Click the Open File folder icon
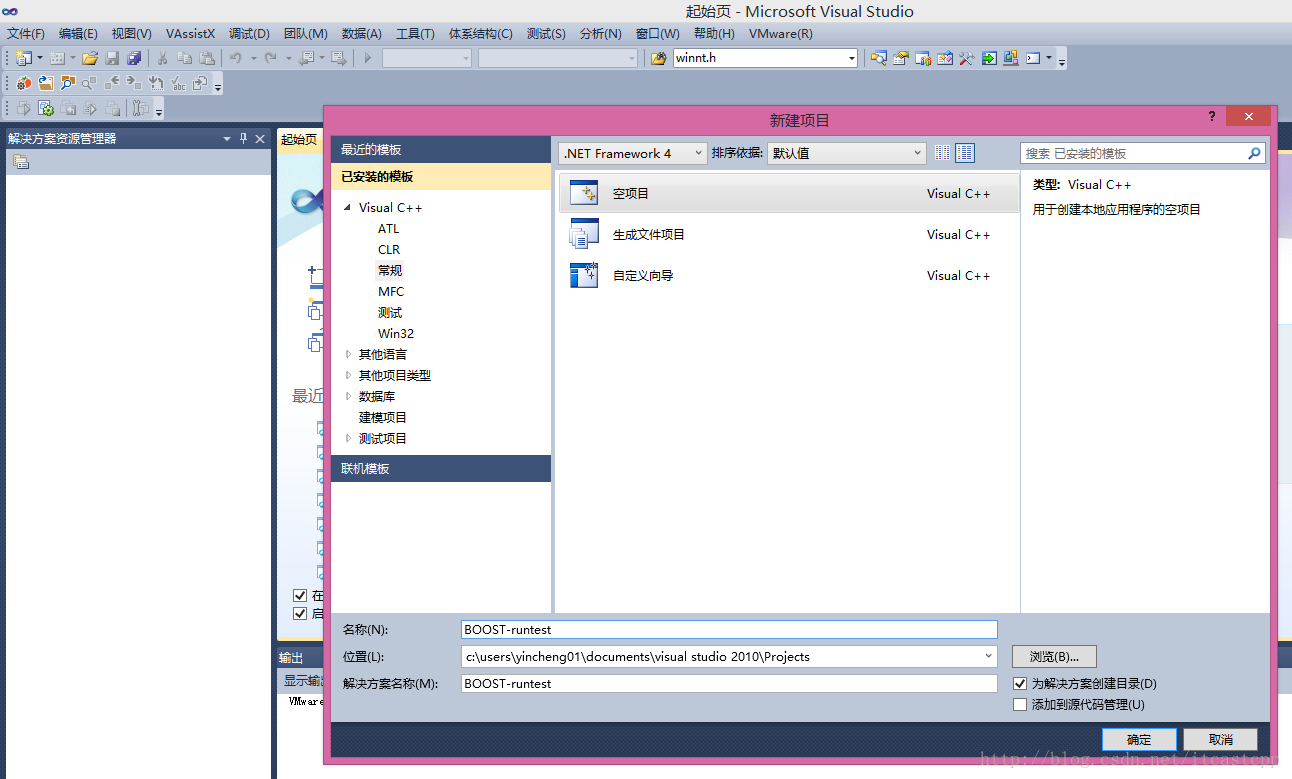Image resolution: width=1292 pixels, height=779 pixels. coord(90,58)
